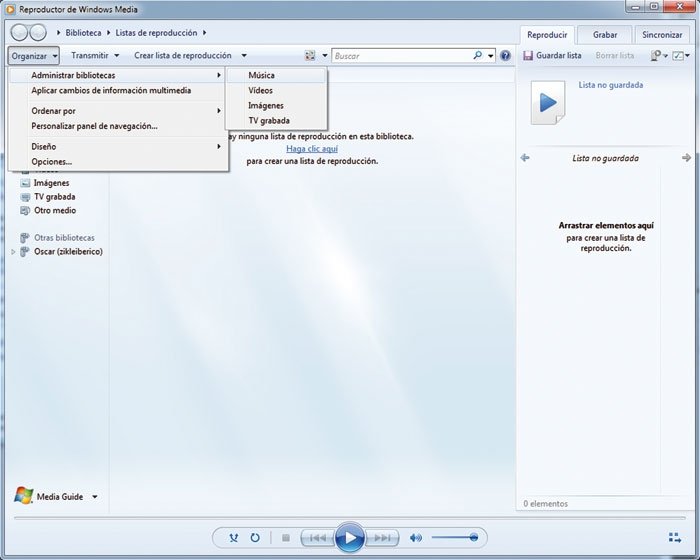Click the Forward navigation arrow button
The width and height of the screenshot is (700, 560).
coord(38,32)
